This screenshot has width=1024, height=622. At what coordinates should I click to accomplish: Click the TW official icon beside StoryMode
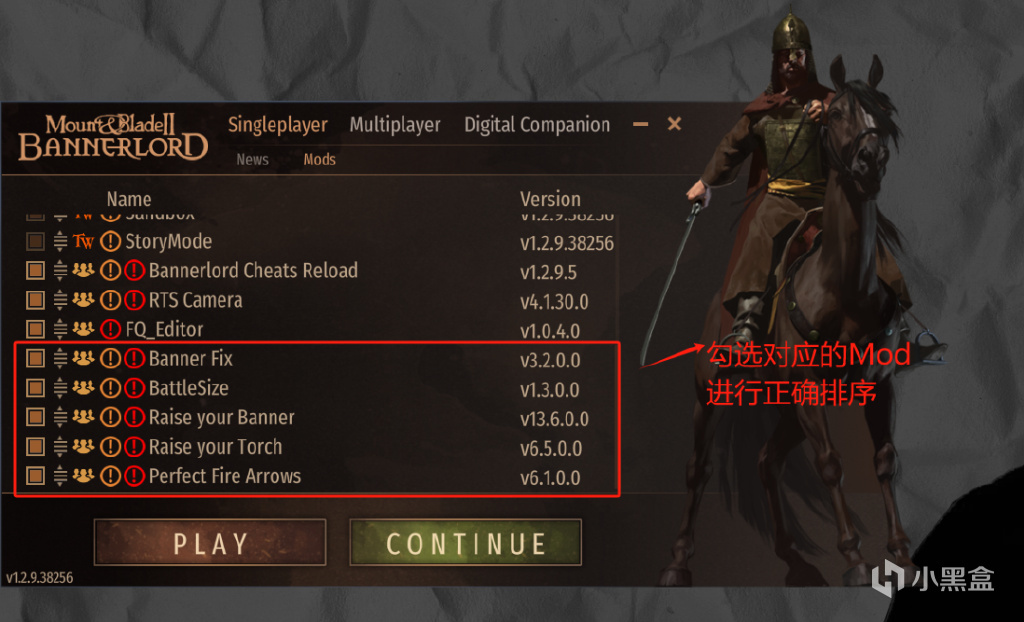click(83, 241)
